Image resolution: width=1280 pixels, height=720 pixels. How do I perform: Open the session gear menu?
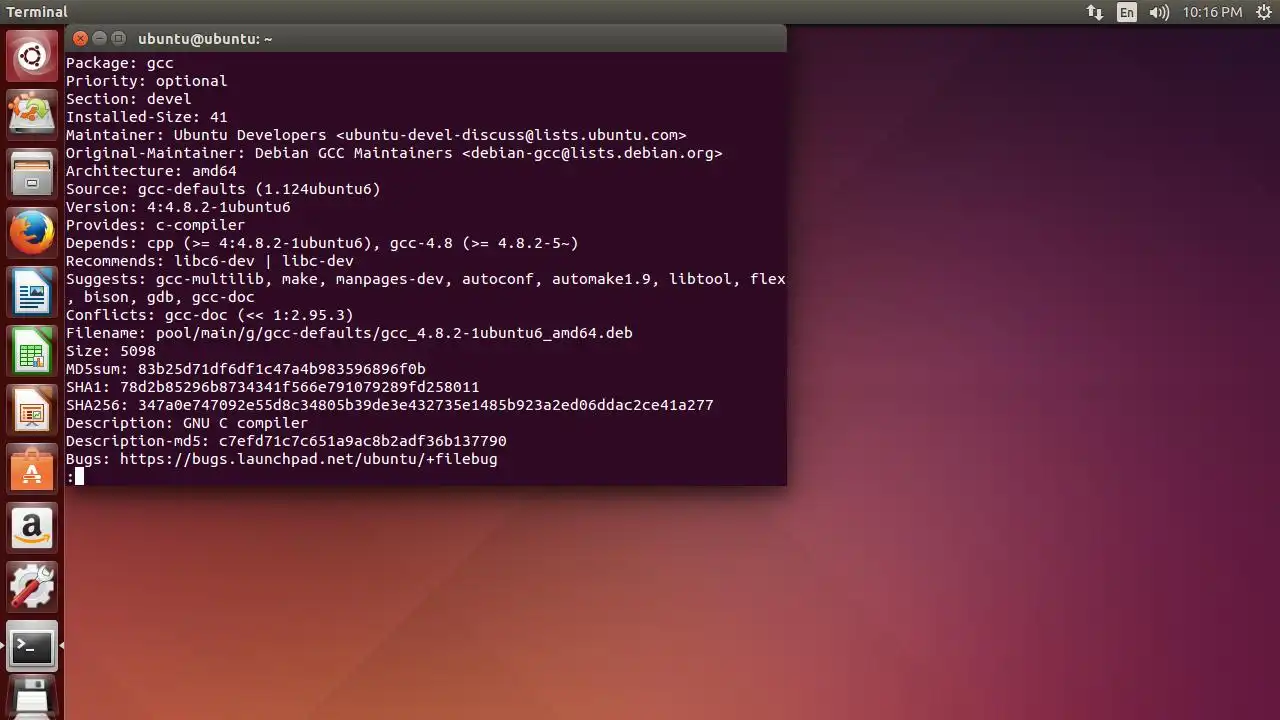pos(1264,12)
